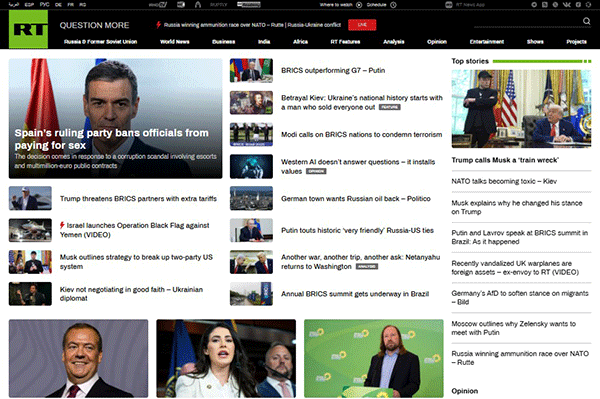The image size is (600, 399).
Task: Open the Africa section
Action: (300, 42)
